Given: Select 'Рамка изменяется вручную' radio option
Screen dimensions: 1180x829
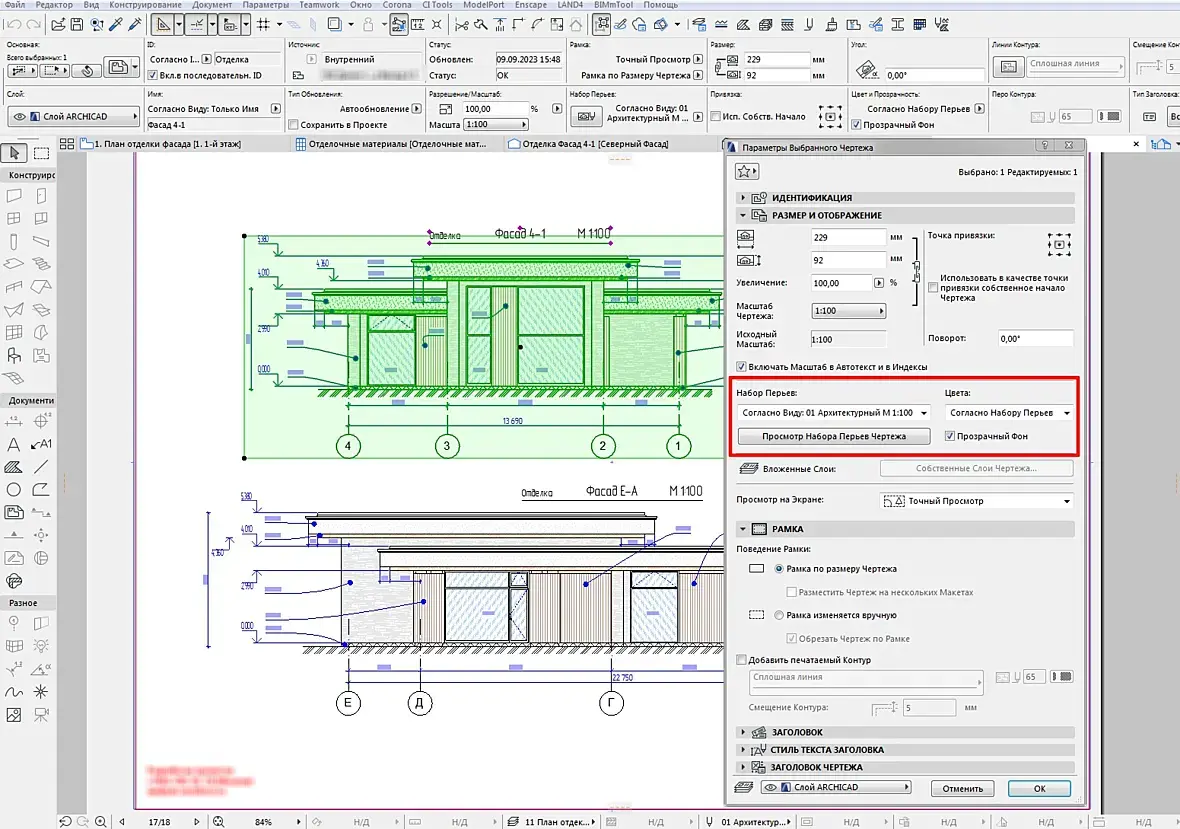Looking at the screenshot, I should (779, 615).
